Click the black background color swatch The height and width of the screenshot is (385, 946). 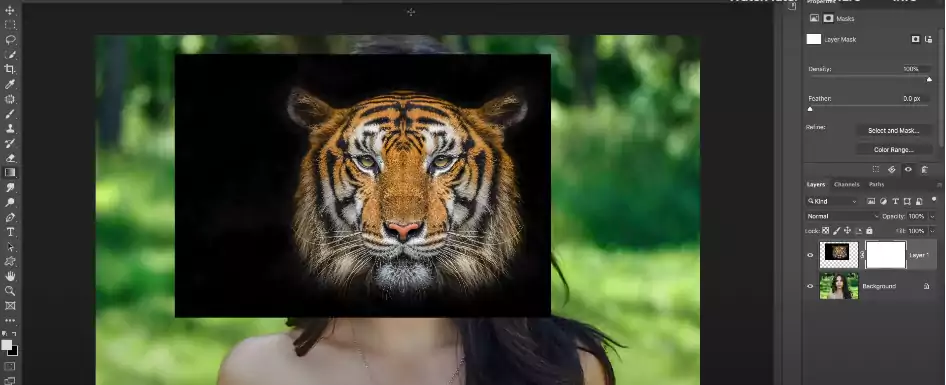pyautogui.click(x=13, y=351)
